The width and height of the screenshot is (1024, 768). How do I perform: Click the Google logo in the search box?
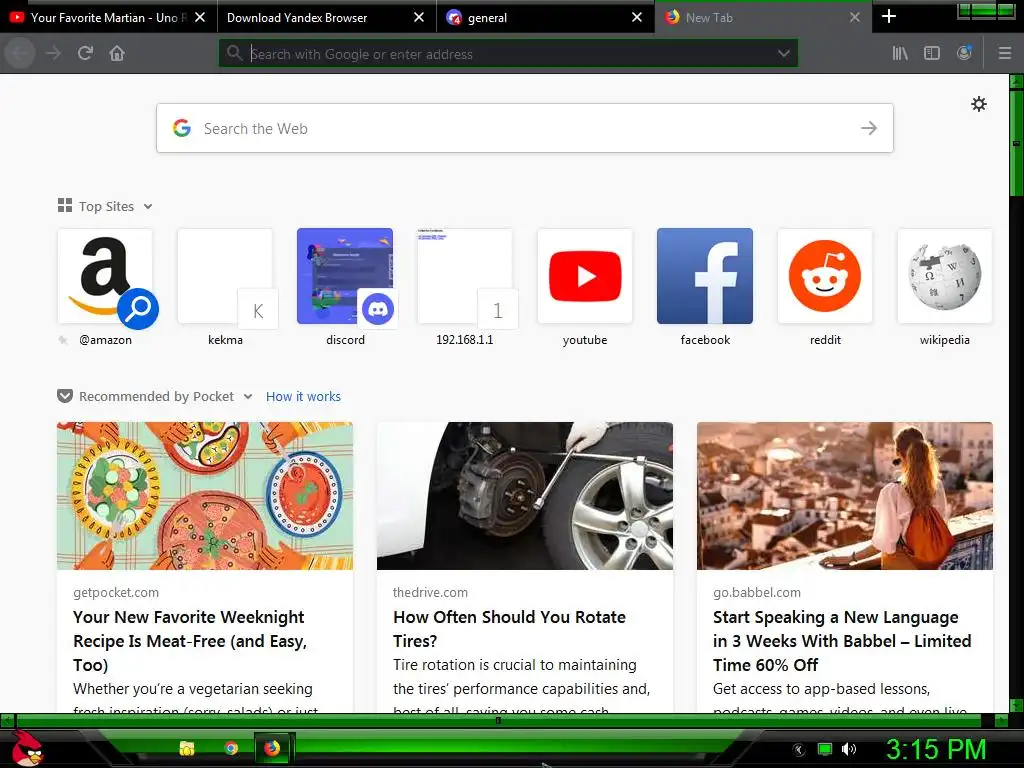click(x=182, y=128)
